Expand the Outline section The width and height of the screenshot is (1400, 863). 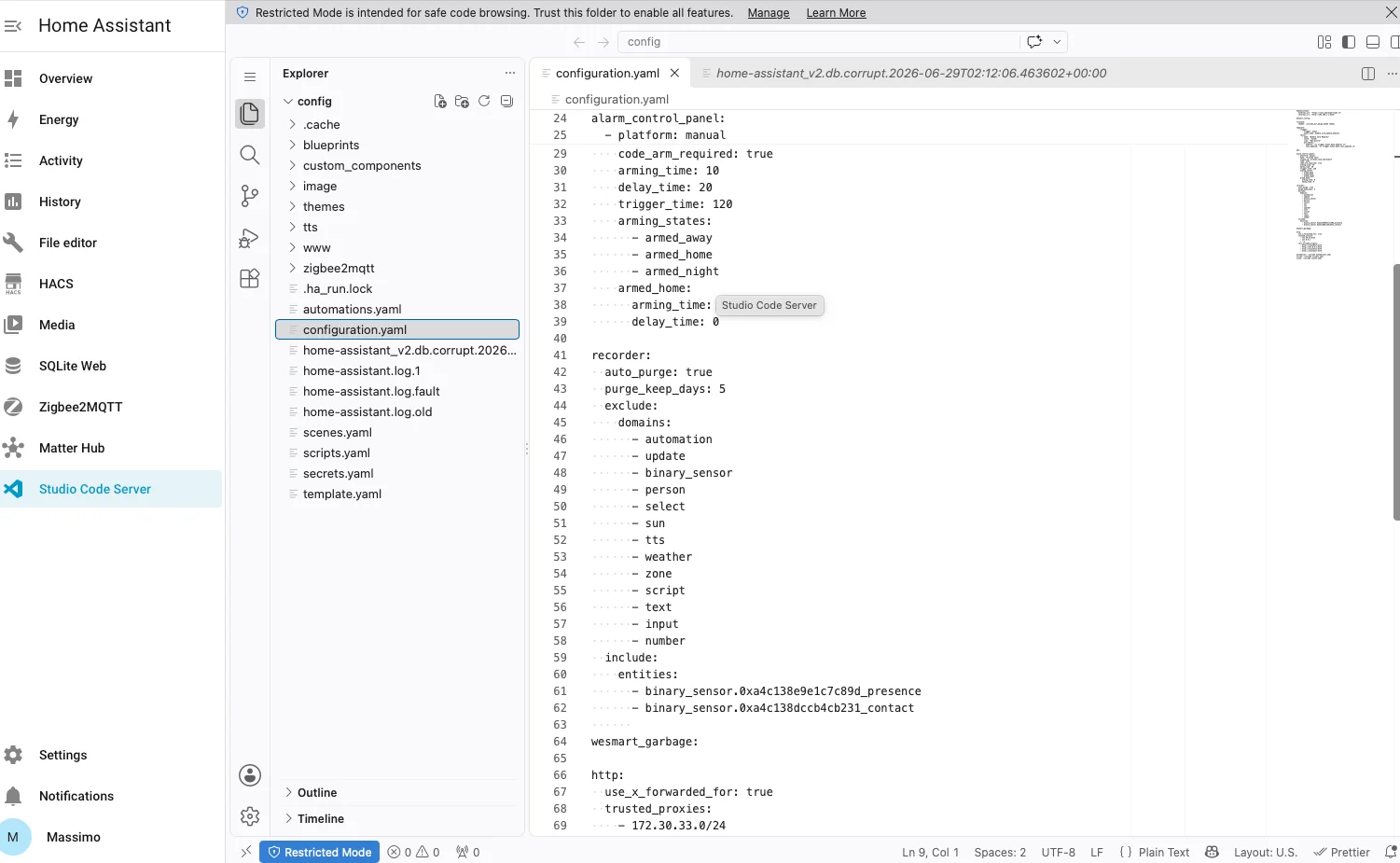[x=397, y=793]
